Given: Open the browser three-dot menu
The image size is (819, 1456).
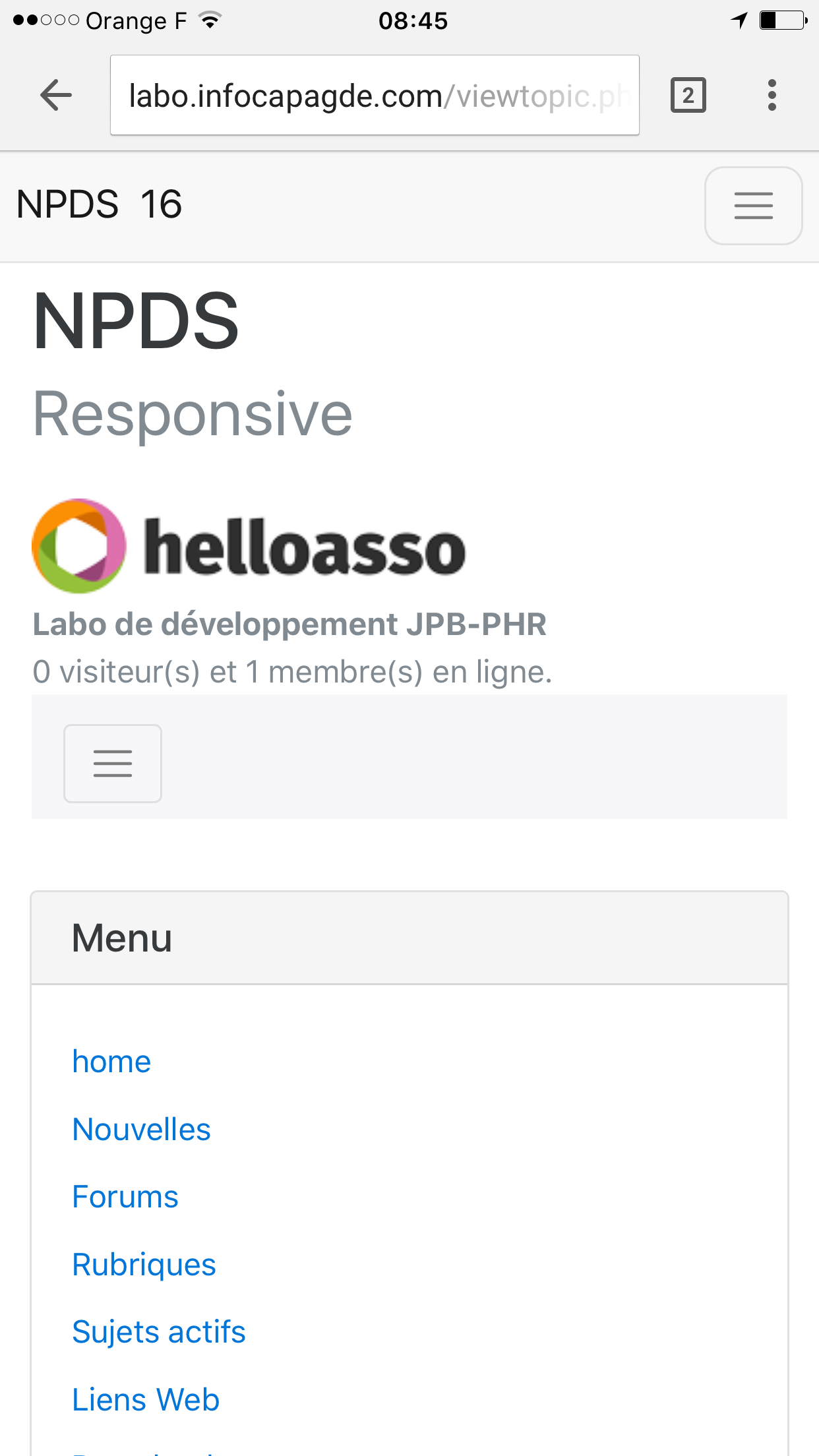Looking at the screenshot, I should click(x=772, y=96).
